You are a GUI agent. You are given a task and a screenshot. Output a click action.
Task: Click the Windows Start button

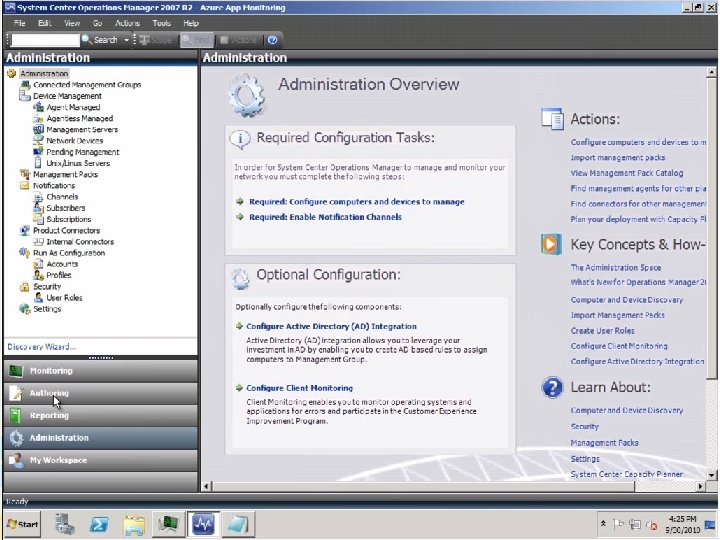coord(23,524)
